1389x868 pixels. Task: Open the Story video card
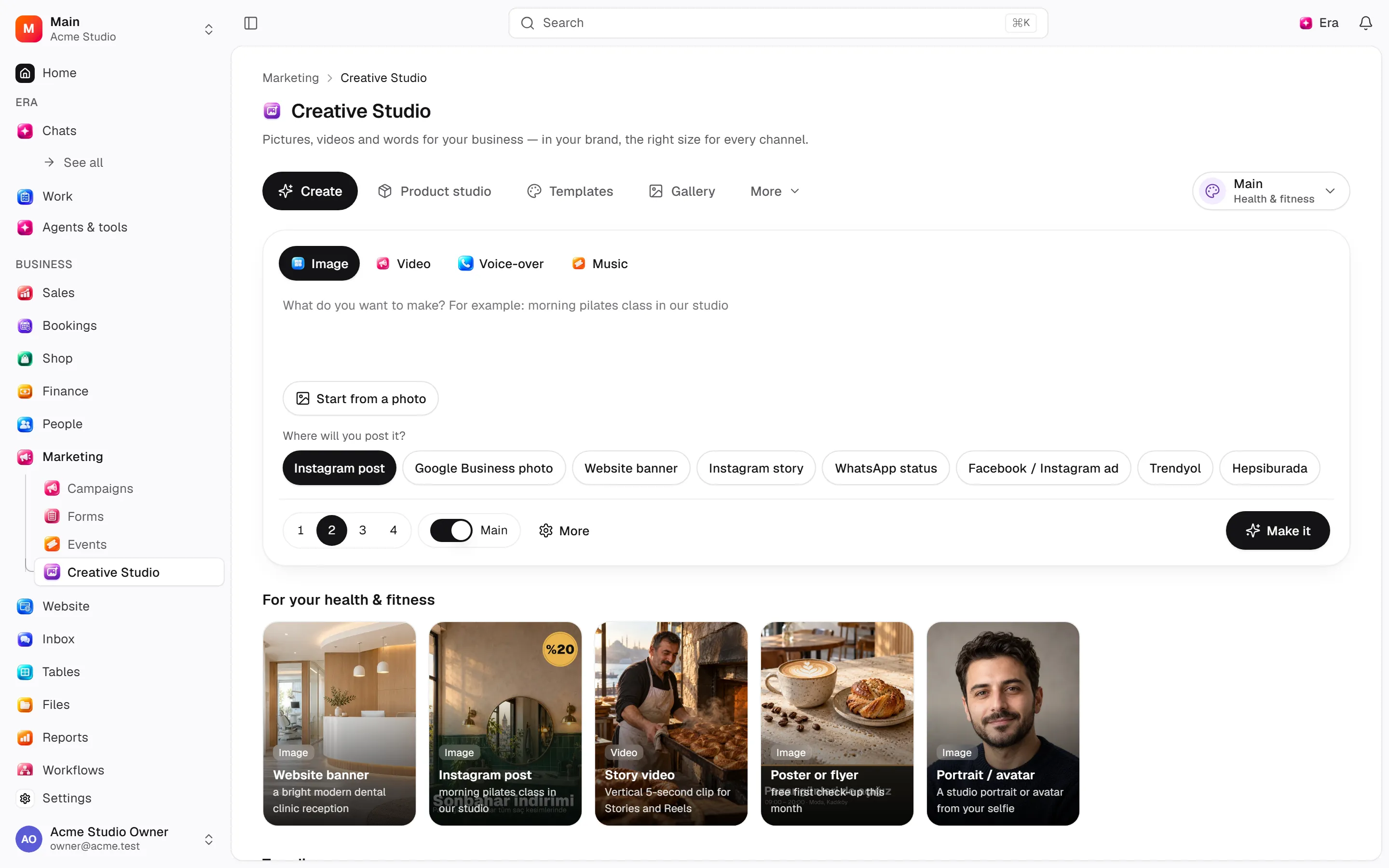(671, 723)
